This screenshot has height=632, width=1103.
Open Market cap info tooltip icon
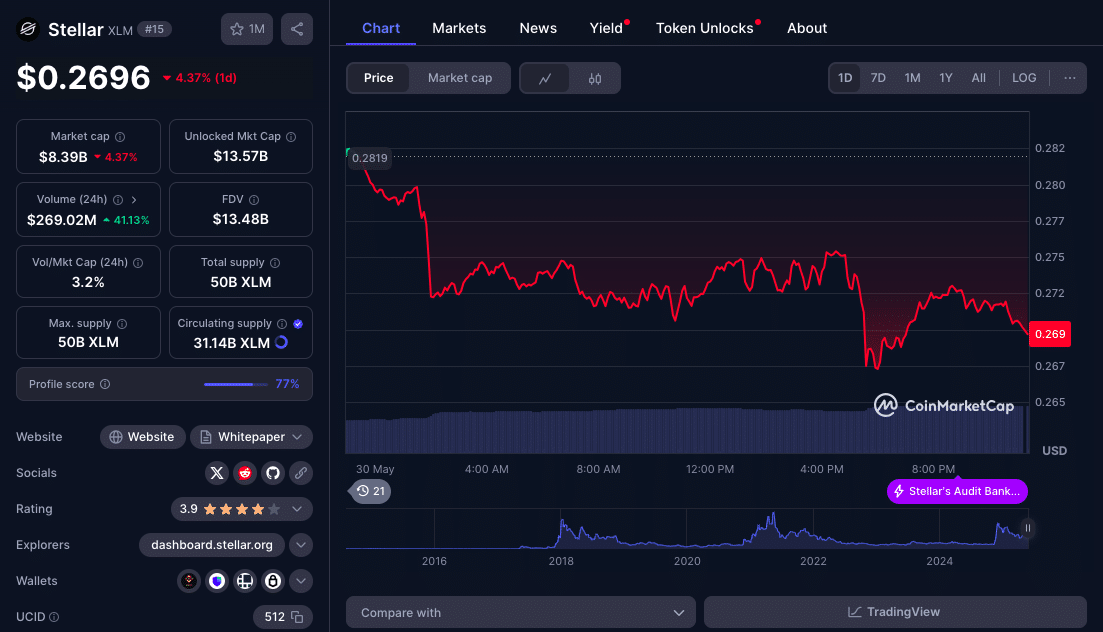[x=120, y=137]
